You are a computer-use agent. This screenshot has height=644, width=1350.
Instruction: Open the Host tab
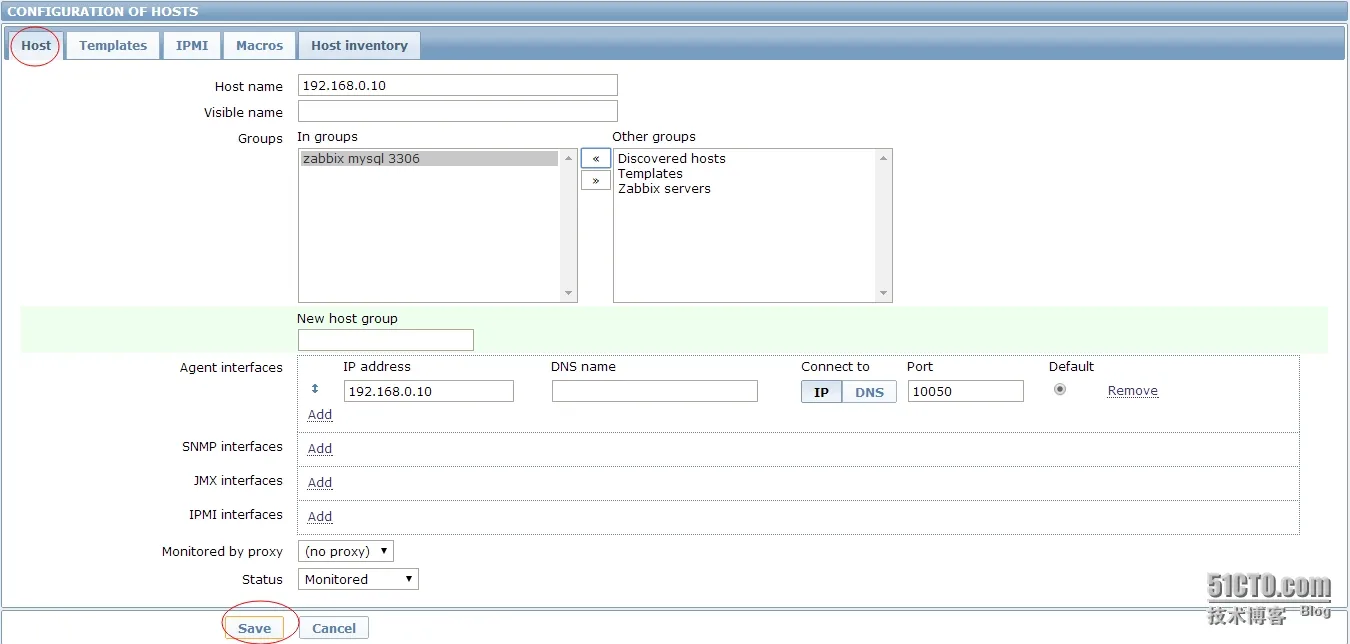36,45
